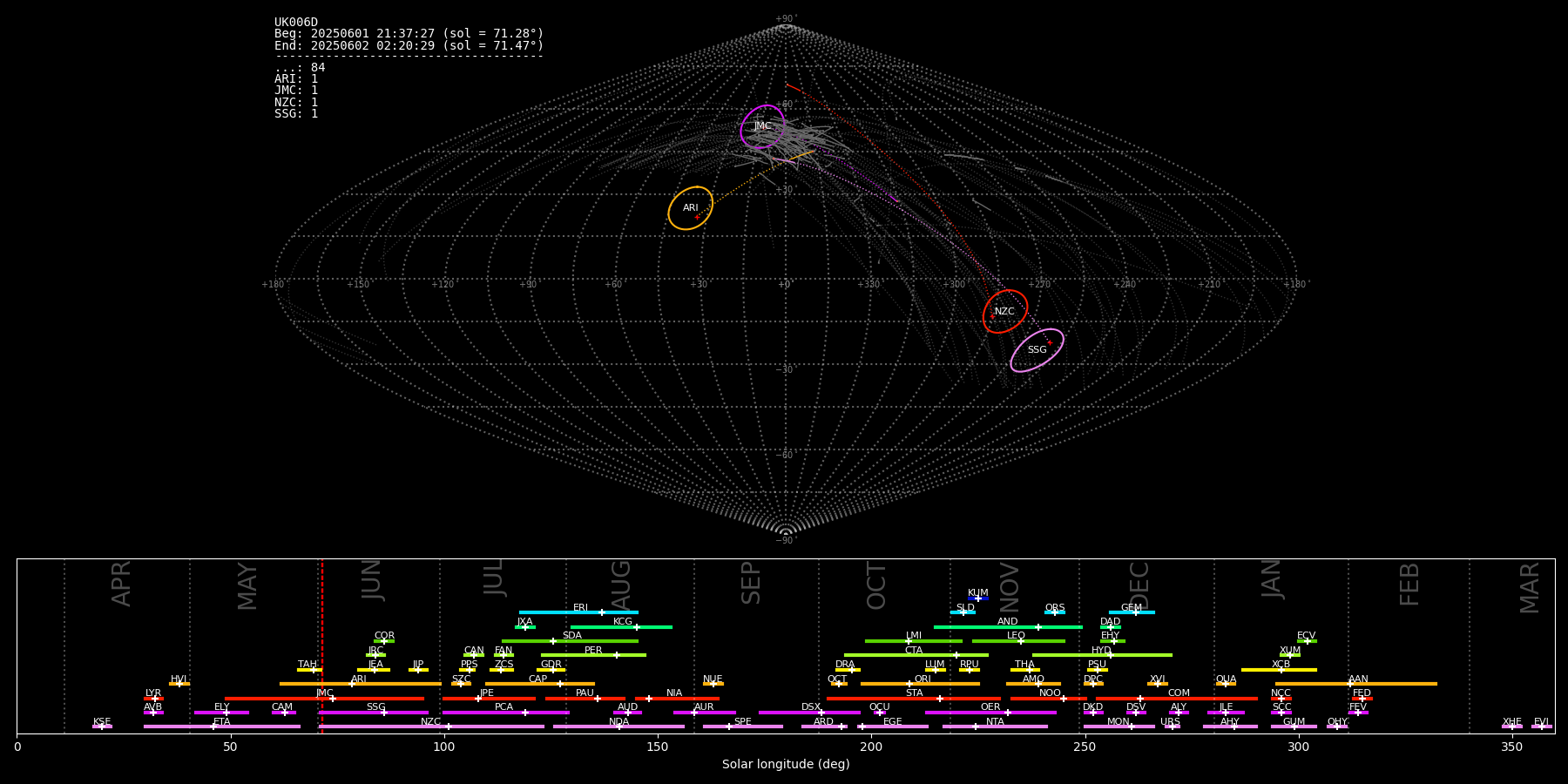Click 'NZC: 1' in the header count list
This screenshot has height=784, width=1568.
pos(296,102)
